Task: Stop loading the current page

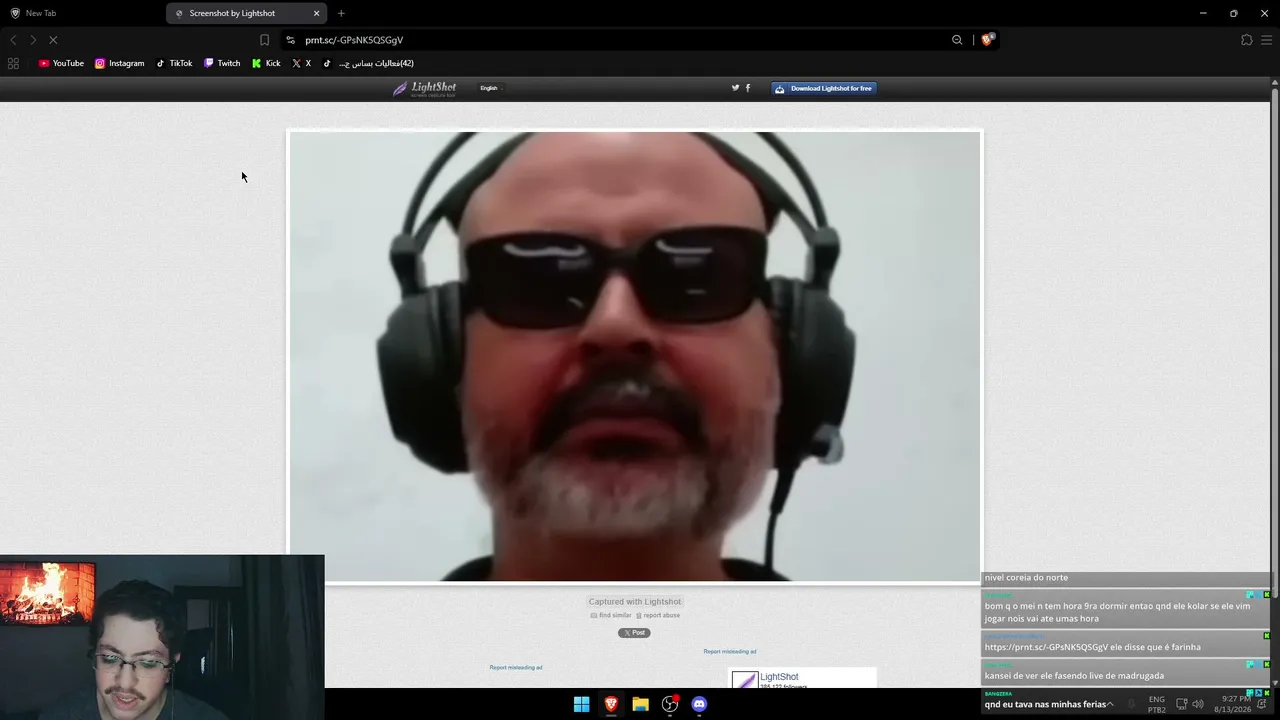Action: (x=53, y=40)
